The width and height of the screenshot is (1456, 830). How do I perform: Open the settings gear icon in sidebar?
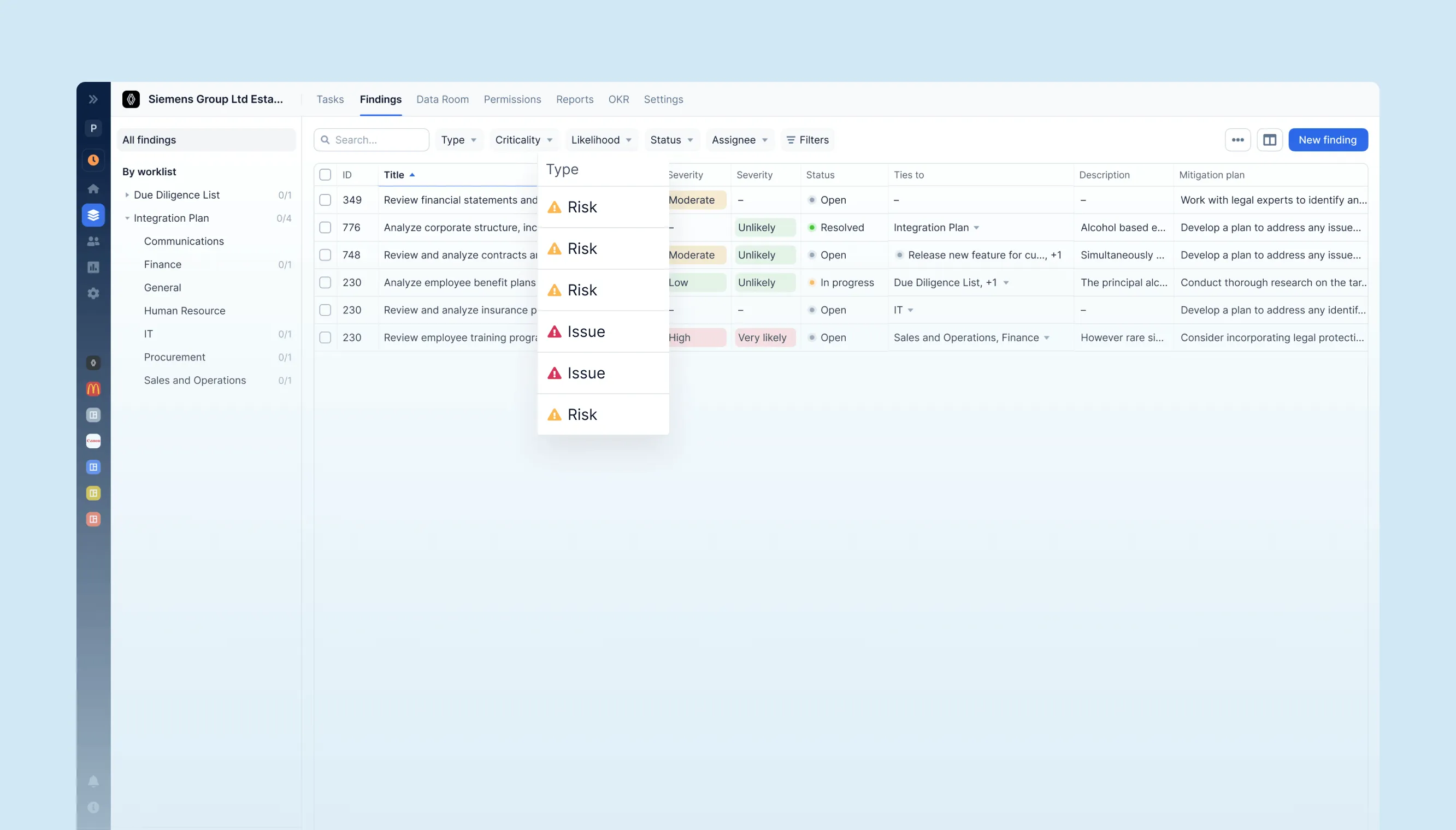(x=93, y=293)
